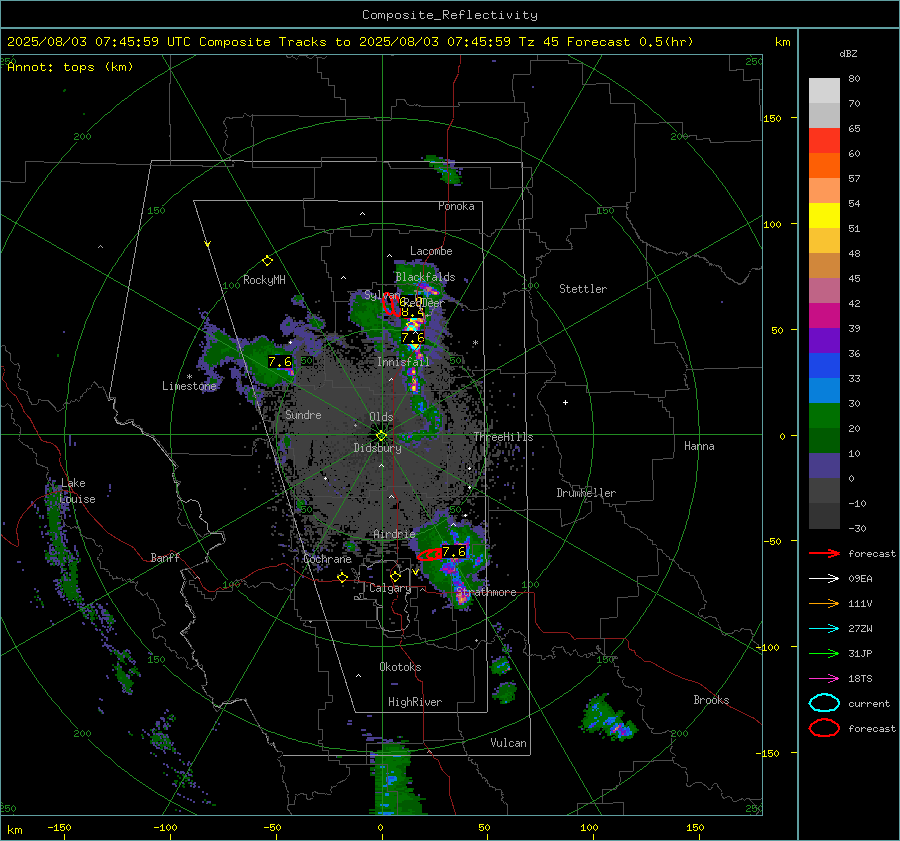900x841 pixels.
Task: Select the bright green 30-20 dBZ swatch
Action: [x=824, y=416]
